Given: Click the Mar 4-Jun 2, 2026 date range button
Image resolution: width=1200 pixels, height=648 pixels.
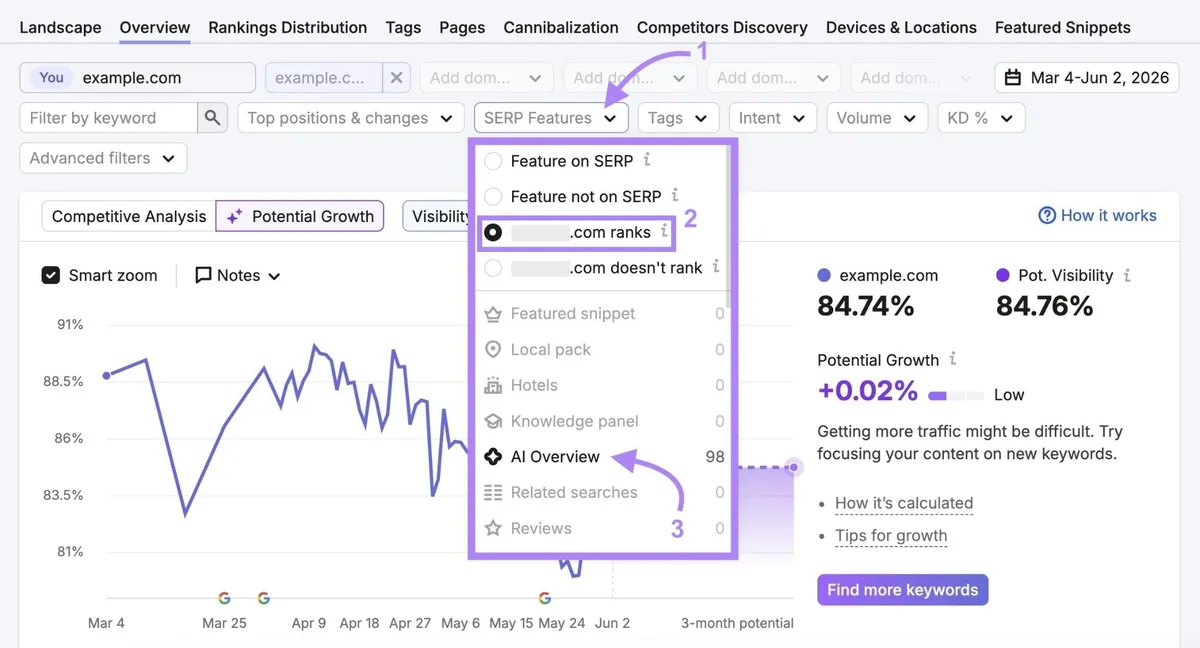Looking at the screenshot, I should pos(1087,77).
